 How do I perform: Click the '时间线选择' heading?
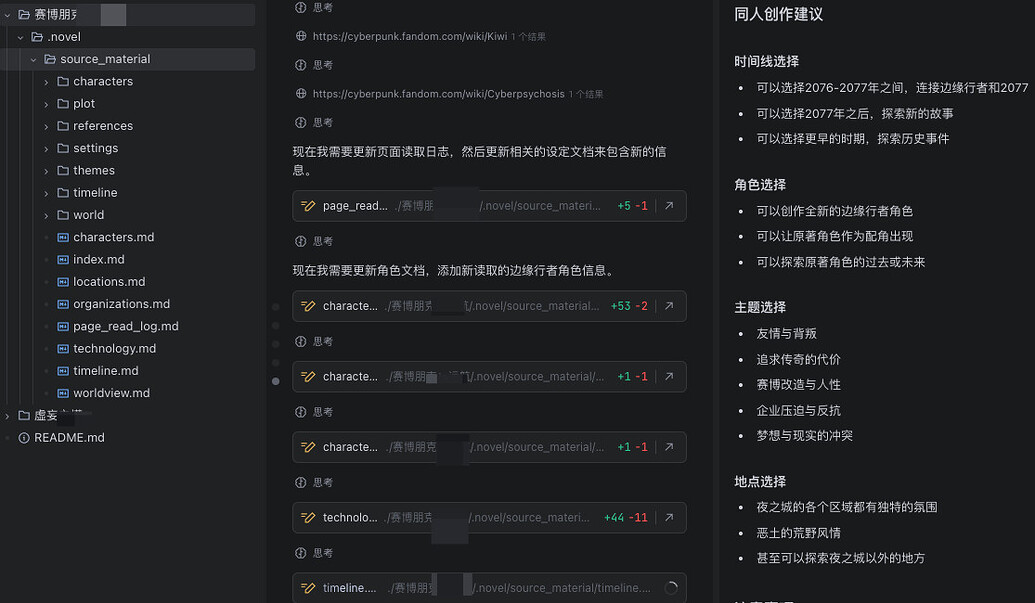coord(766,61)
